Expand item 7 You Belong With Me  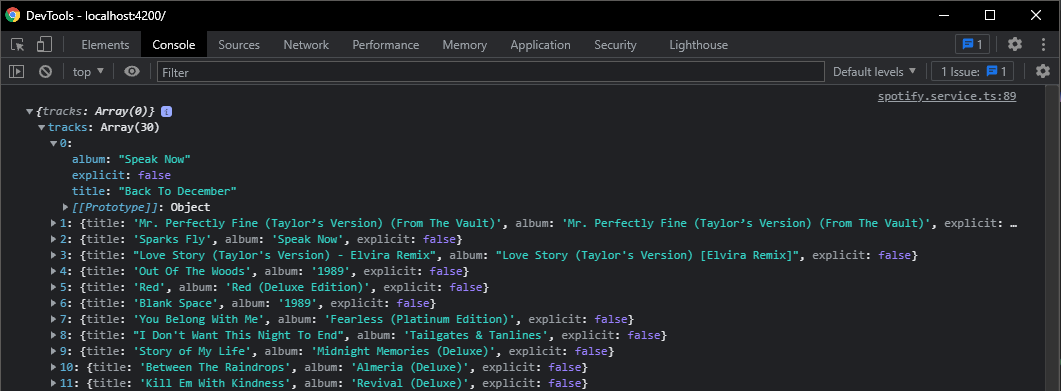[53, 319]
